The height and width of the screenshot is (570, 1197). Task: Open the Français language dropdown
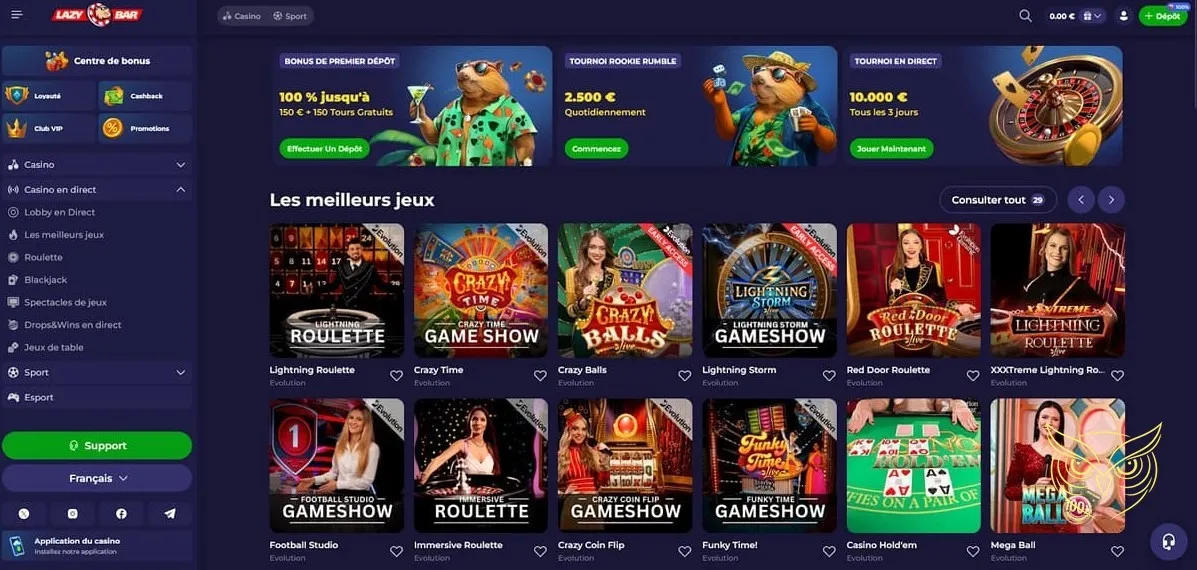97,478
